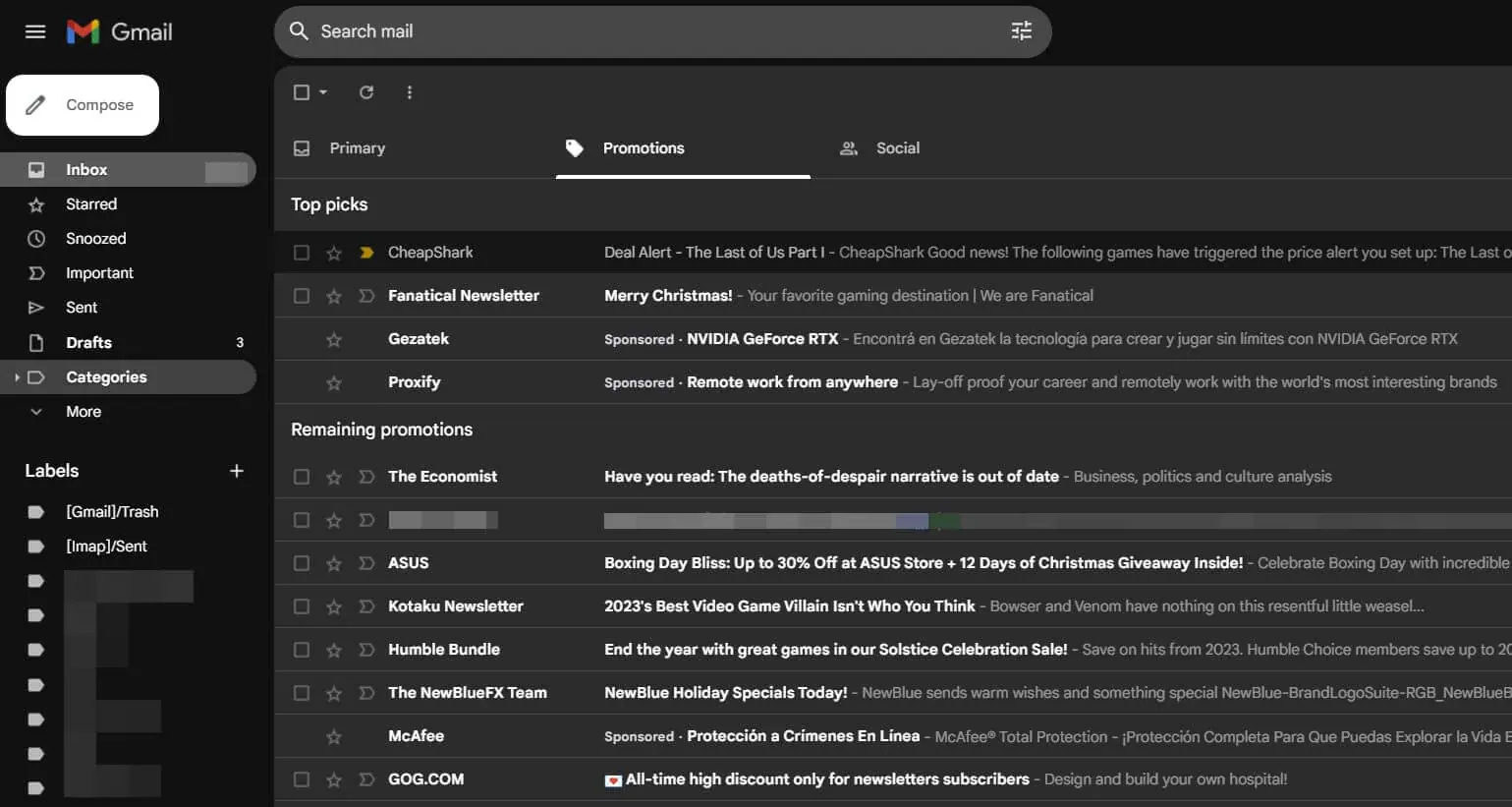Open Kotaku's Best Video Game Villain email
The width and height of the screenshot is (1512, 807).
893,606
